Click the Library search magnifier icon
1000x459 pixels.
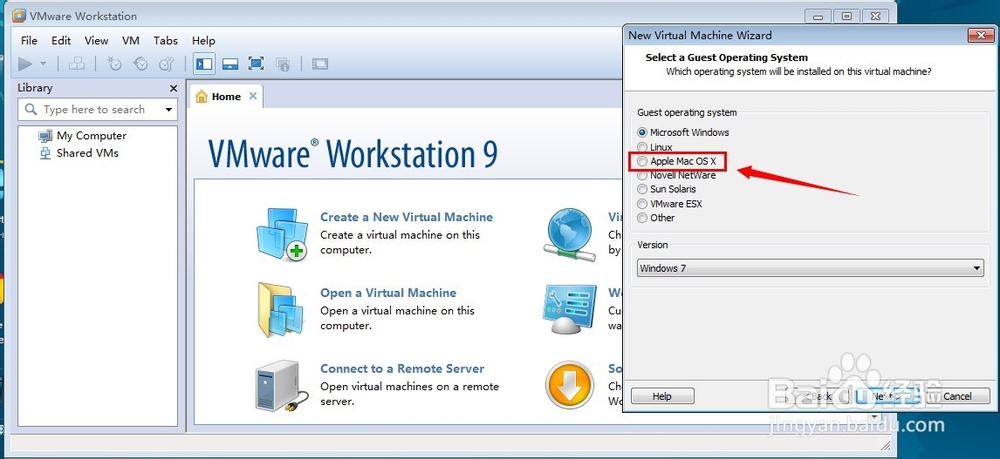pos(30,110)
